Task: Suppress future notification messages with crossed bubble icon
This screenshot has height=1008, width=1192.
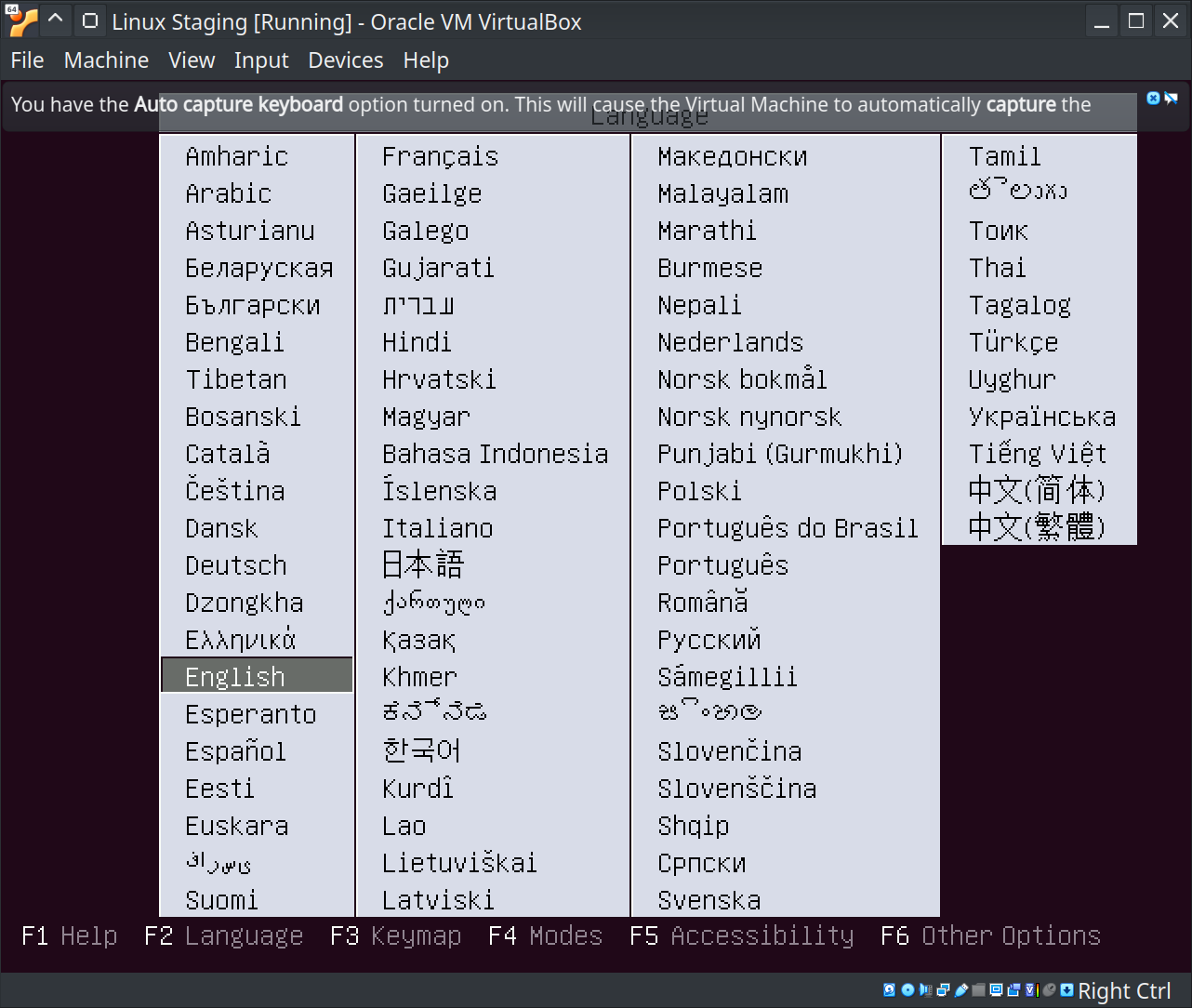Action: click(x=1171, y=99)
